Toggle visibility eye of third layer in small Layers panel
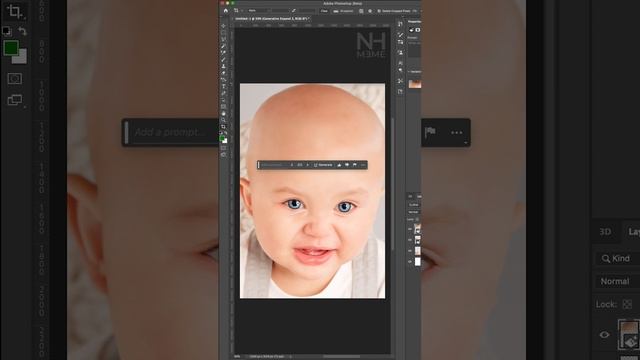The height and width of the screenshot is (360, 640). [410, 251]
